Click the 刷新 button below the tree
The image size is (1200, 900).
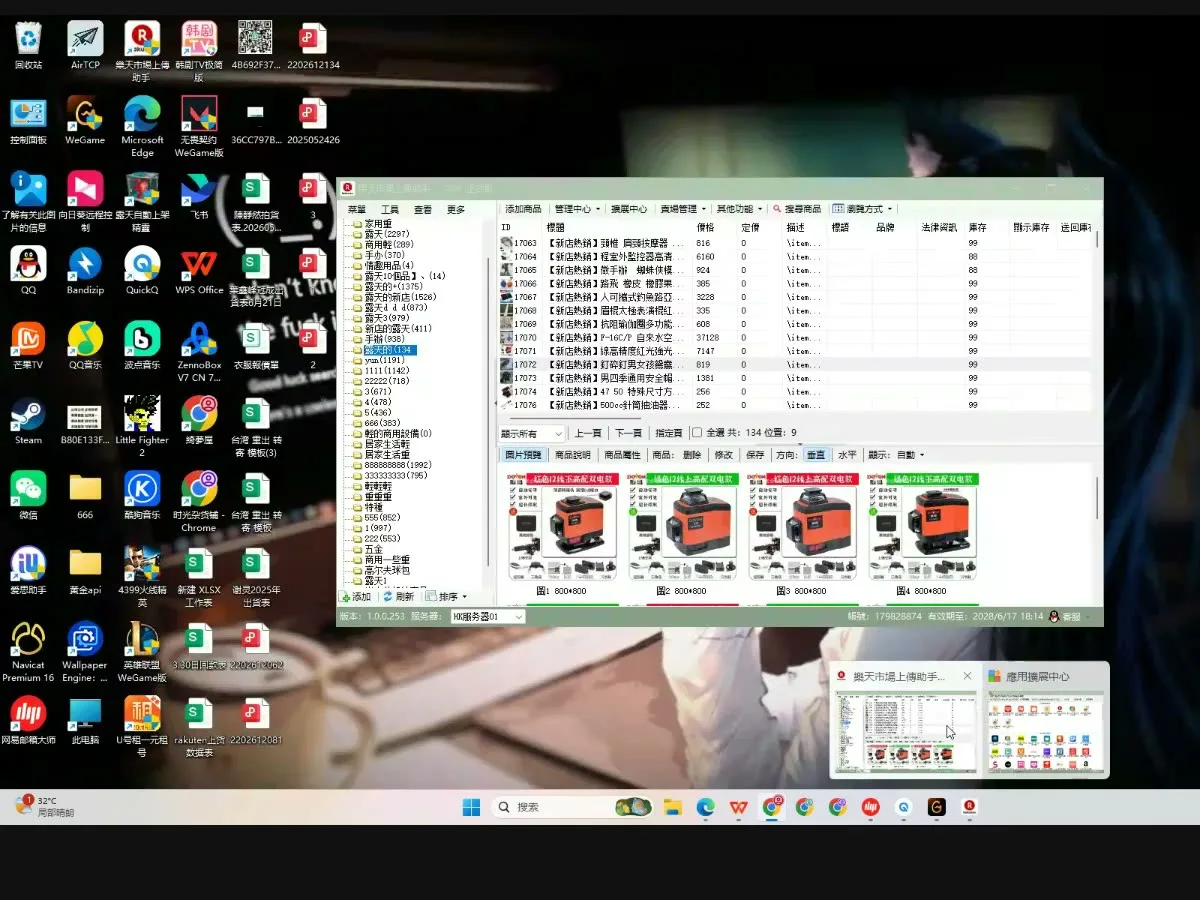click(x=399, y=596)
